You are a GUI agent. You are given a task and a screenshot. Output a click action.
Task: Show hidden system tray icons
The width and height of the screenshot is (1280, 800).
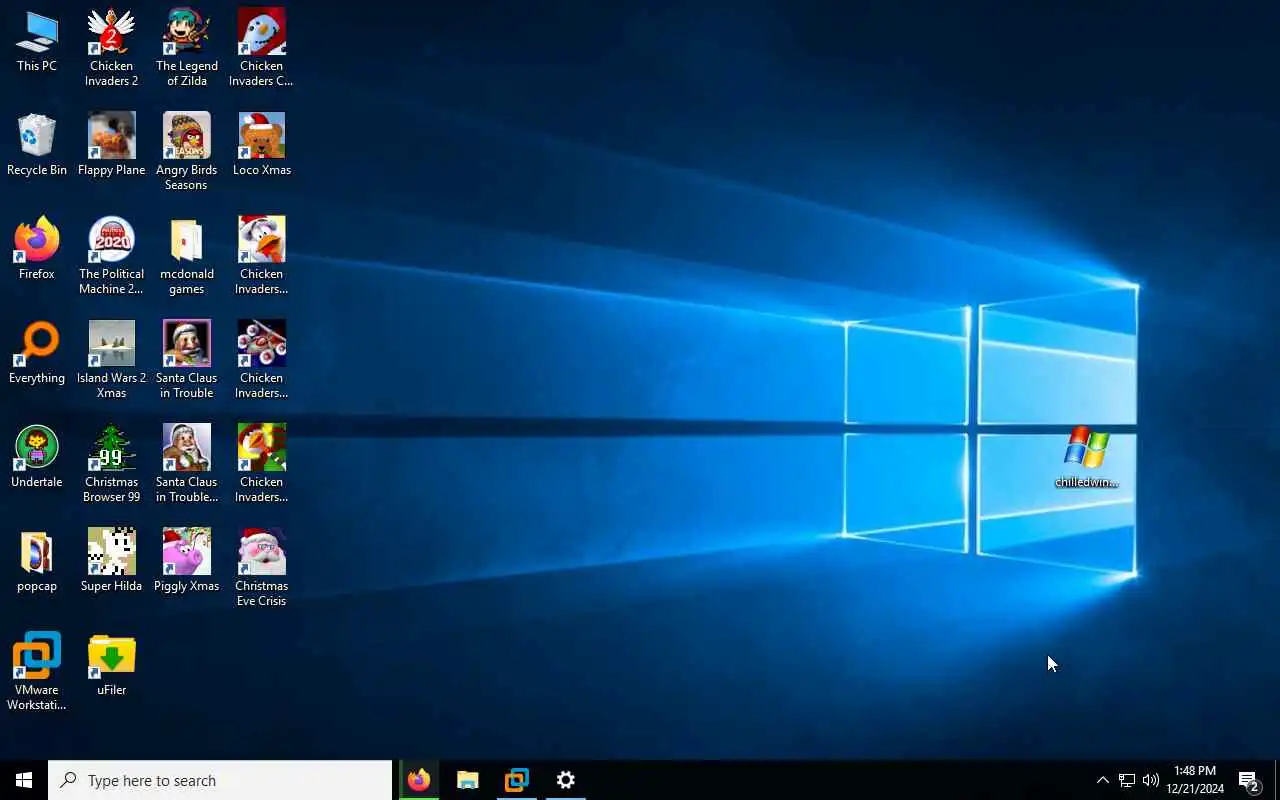pos(1102,780)
